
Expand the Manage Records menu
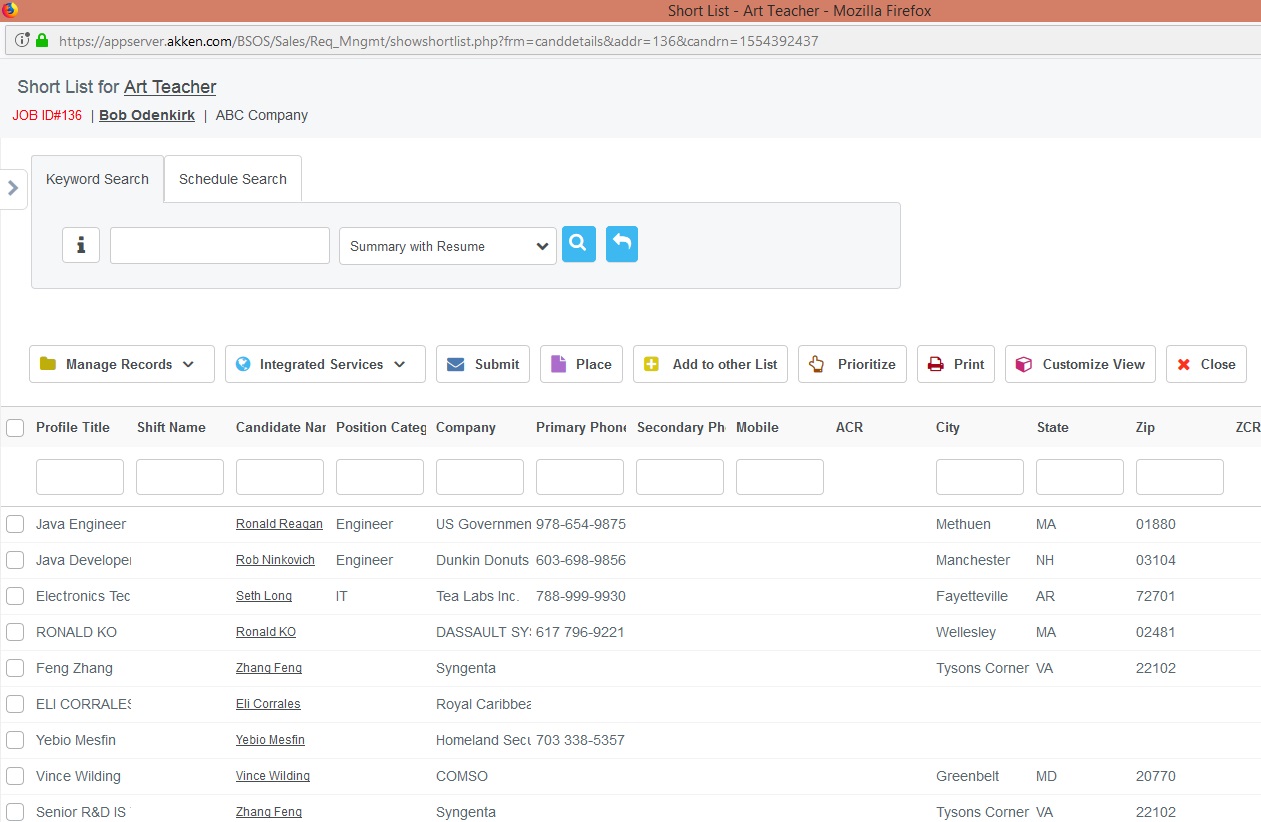coord(121,364)
